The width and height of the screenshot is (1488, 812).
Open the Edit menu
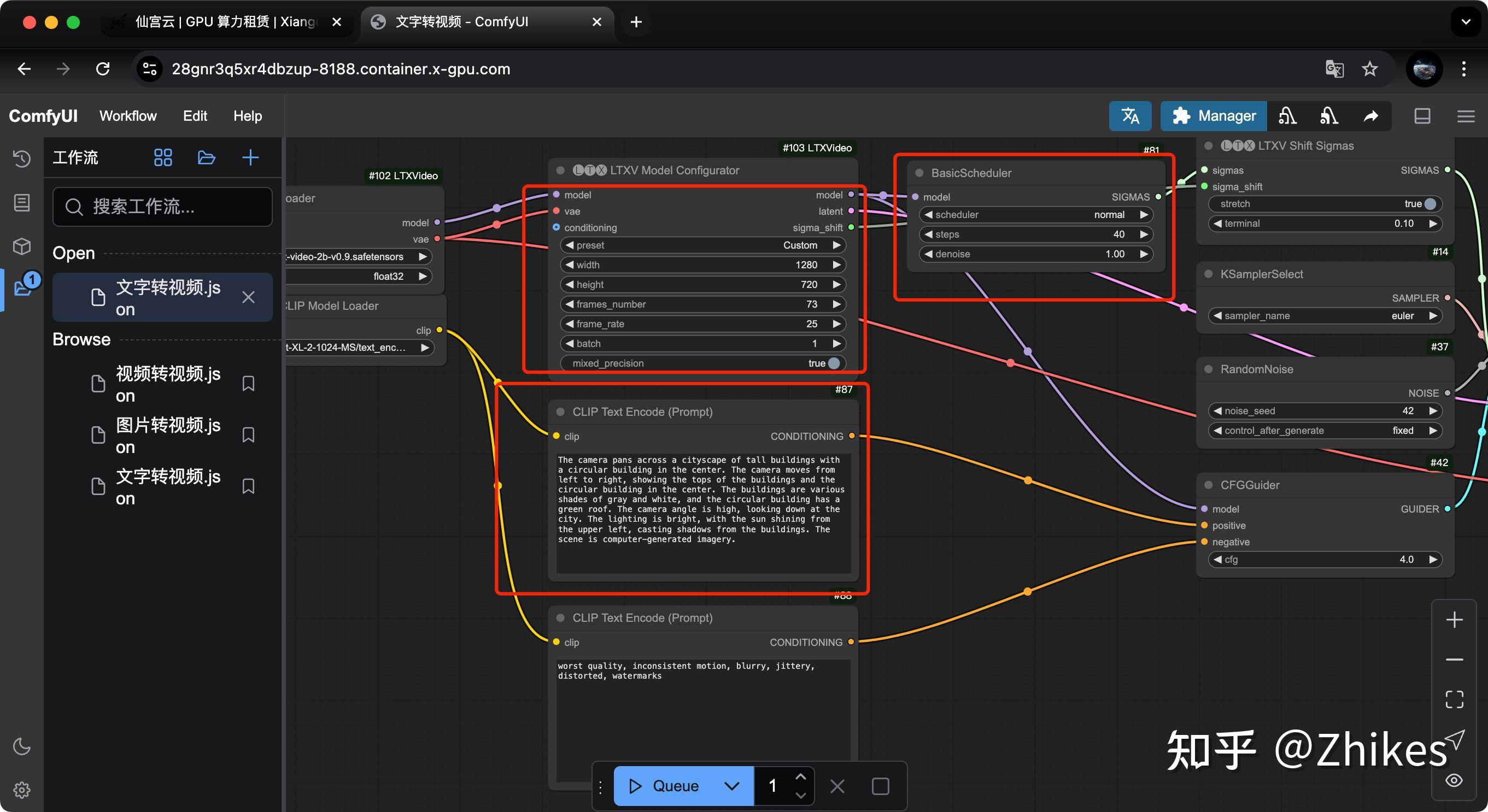pos(195,116)
